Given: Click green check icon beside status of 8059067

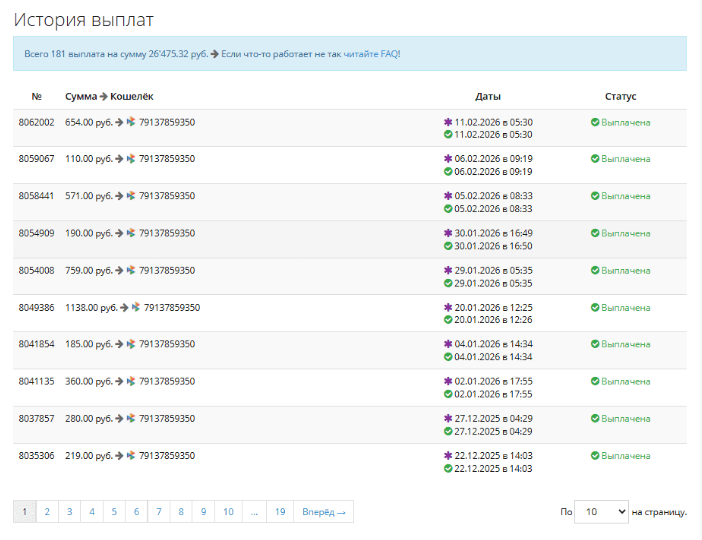Looking at the screenshot, I should [x=595, y=159].
